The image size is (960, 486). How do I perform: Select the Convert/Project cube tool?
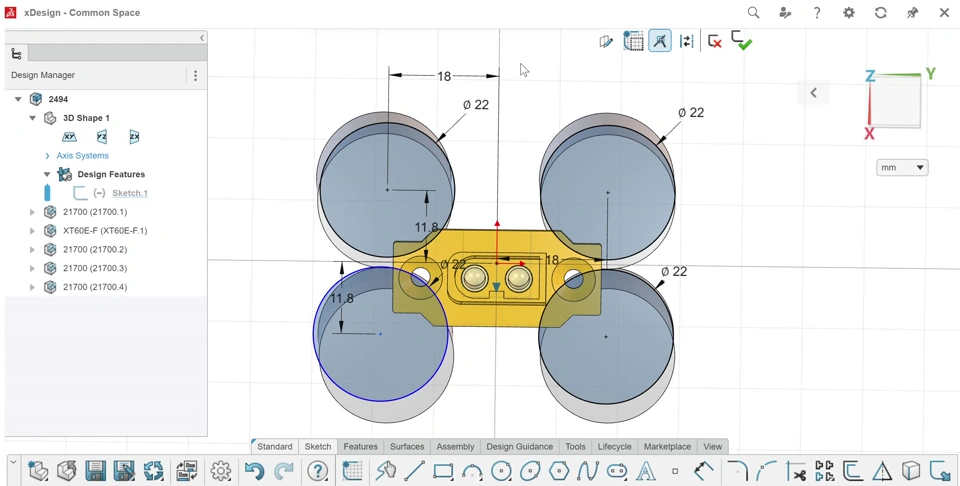point(911,471)
